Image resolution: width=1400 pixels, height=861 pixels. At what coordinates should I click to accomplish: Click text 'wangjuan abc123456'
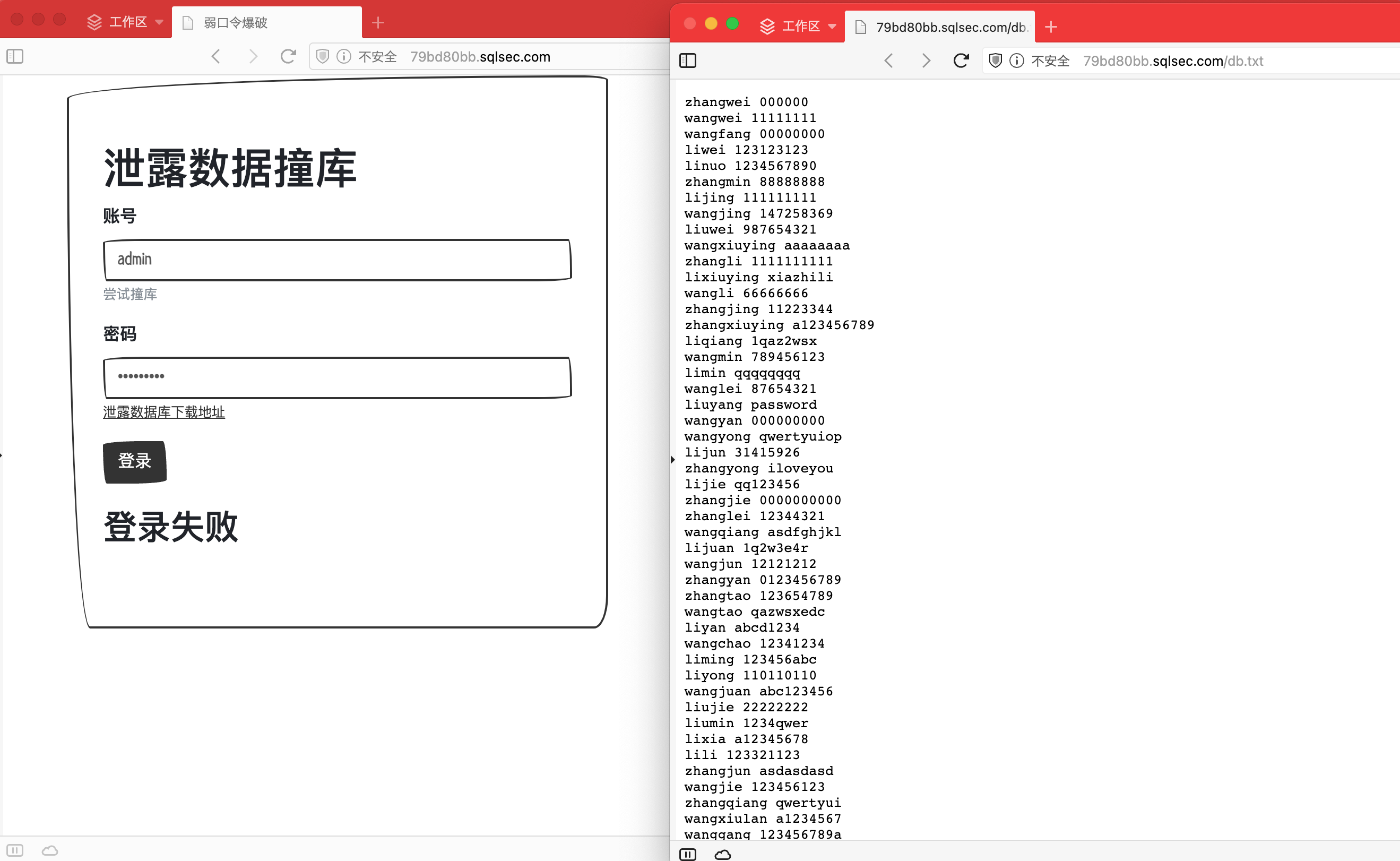coord(759,692)
